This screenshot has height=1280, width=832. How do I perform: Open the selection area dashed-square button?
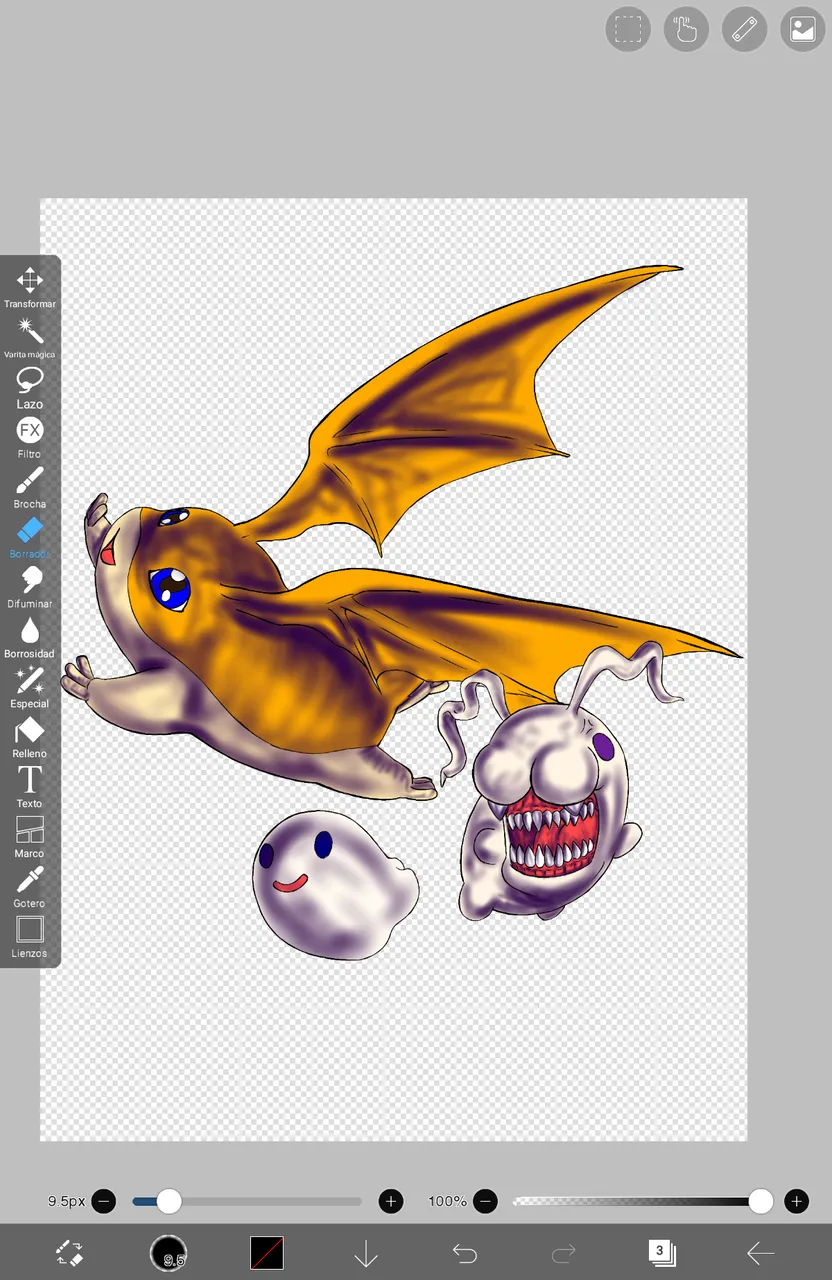(628, 29)
